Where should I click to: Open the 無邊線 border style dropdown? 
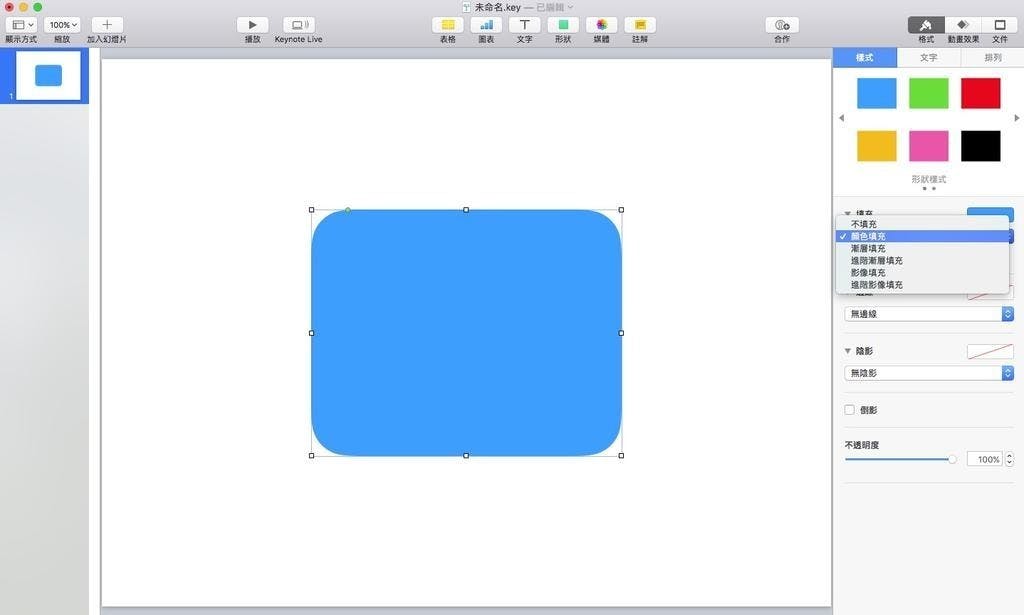click(x=929, y=314)
